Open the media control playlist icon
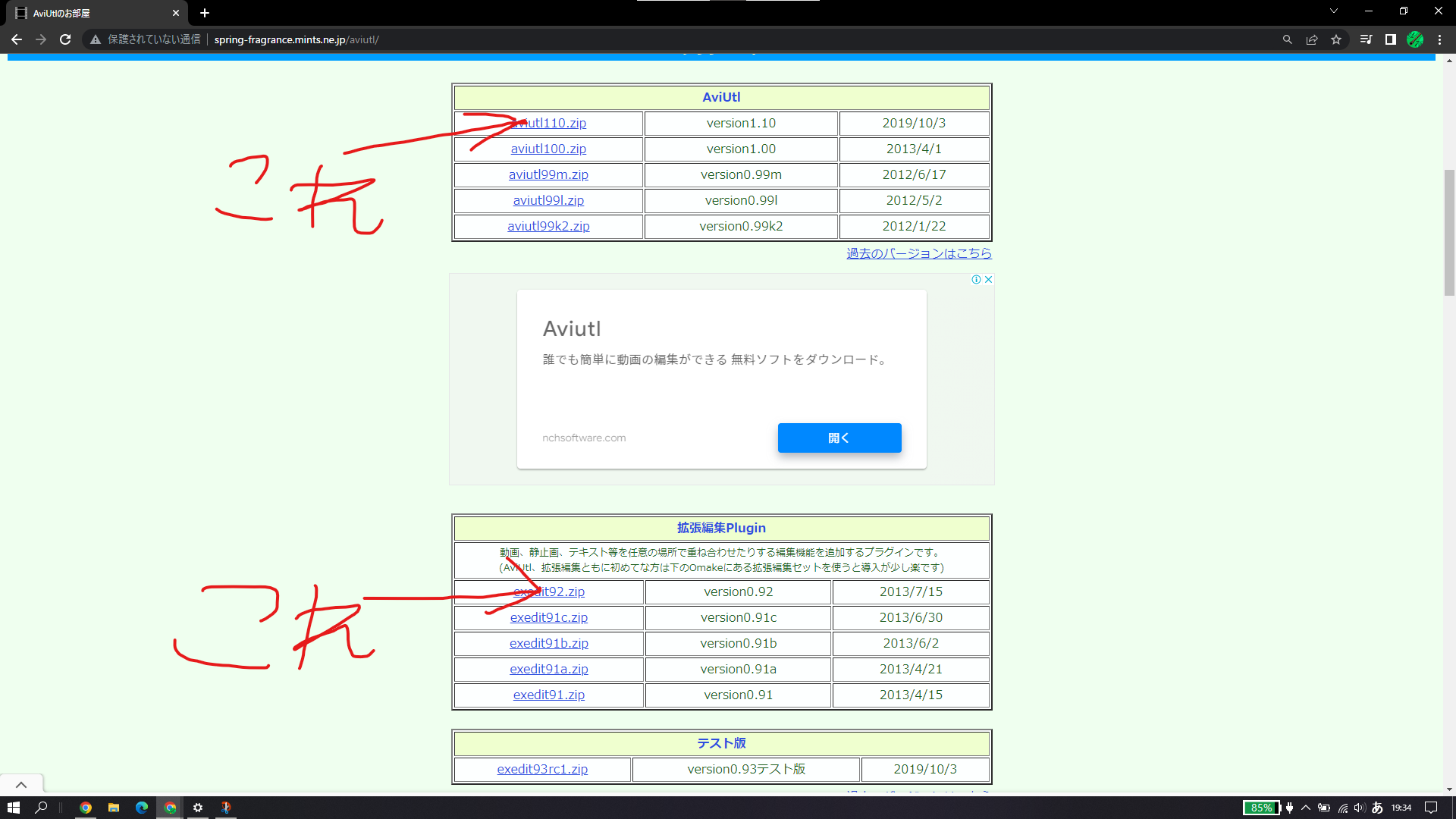Image resolution: width=1456 pixels, height=819 pixels. coord(1366,39)
